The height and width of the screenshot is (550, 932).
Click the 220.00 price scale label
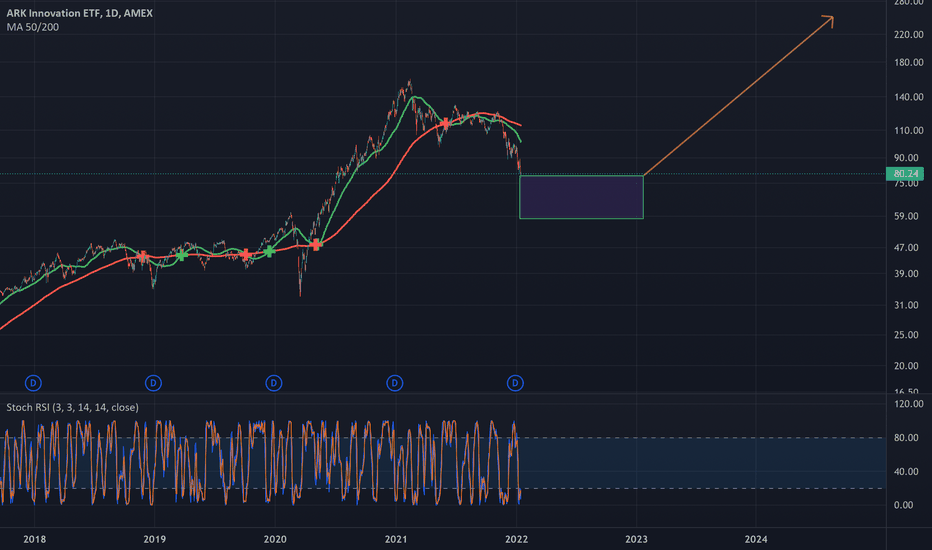[x=909, y=35]
